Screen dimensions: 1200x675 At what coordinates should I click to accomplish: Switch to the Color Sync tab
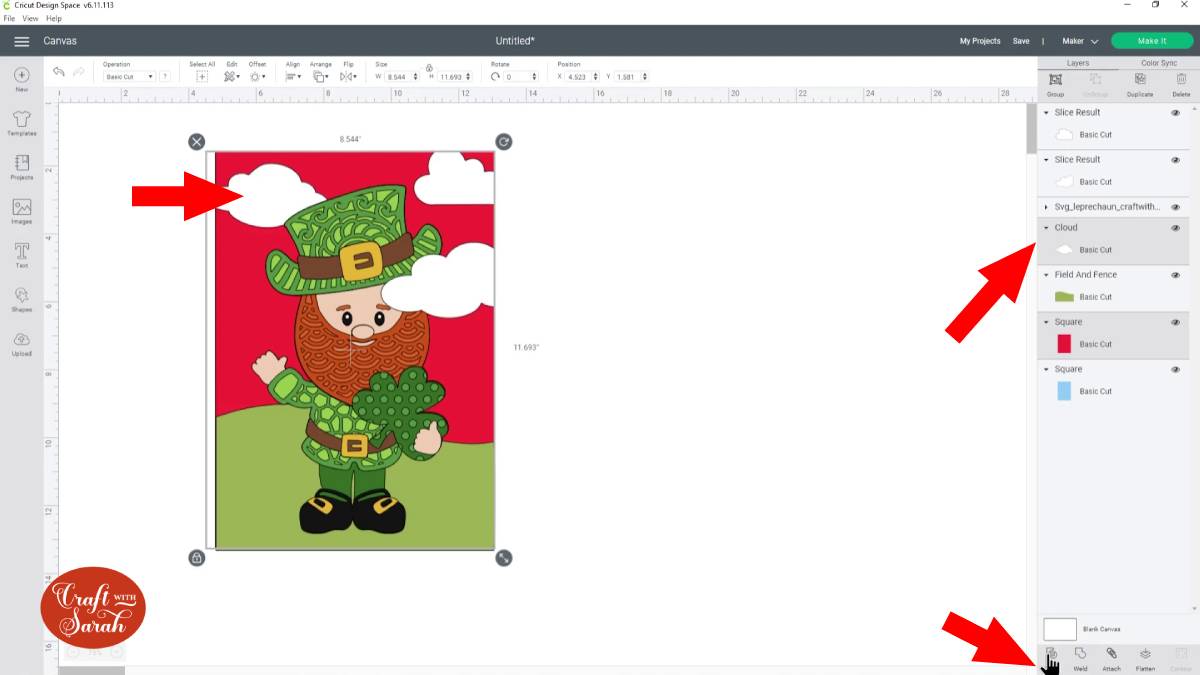pos(1158,63)
